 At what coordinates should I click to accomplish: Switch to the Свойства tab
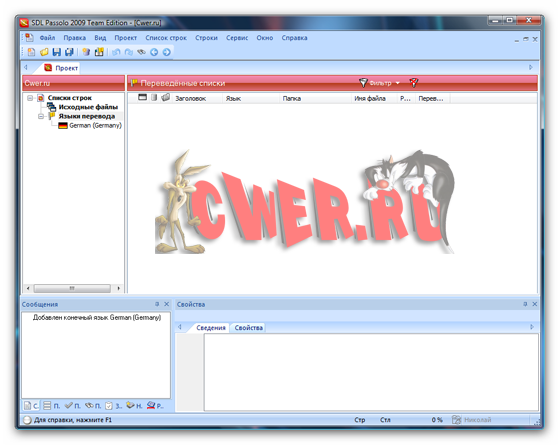tap(249, 328)
